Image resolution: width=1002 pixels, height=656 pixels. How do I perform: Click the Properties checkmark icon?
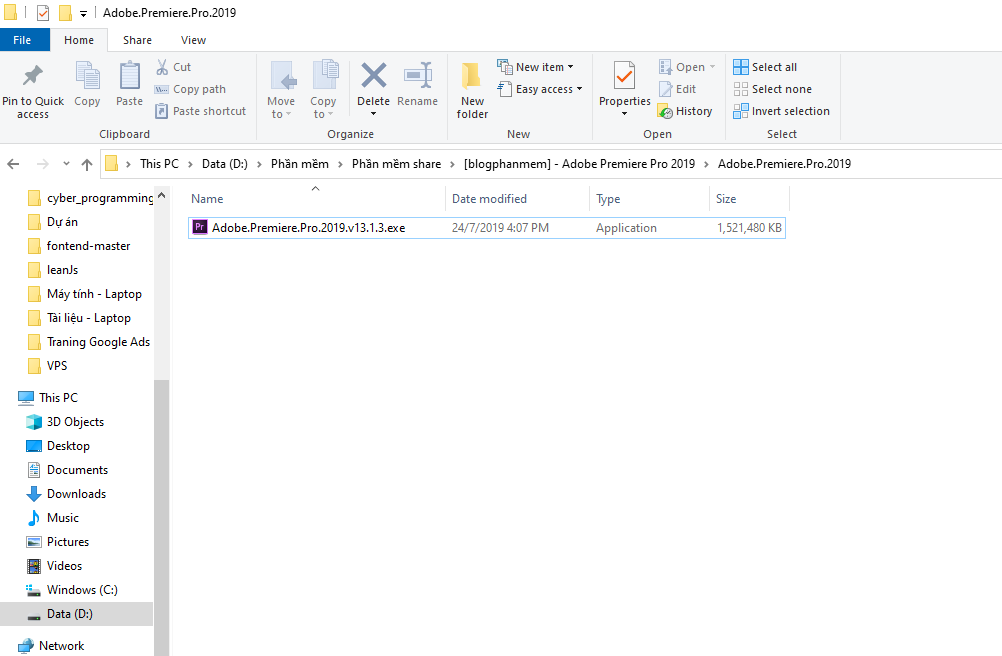(x=624, y=75)
